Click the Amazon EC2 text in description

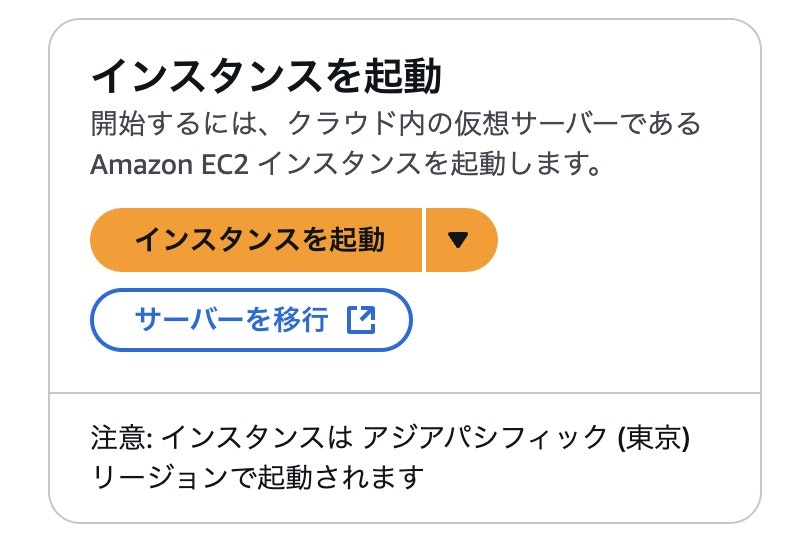point(169,164)
